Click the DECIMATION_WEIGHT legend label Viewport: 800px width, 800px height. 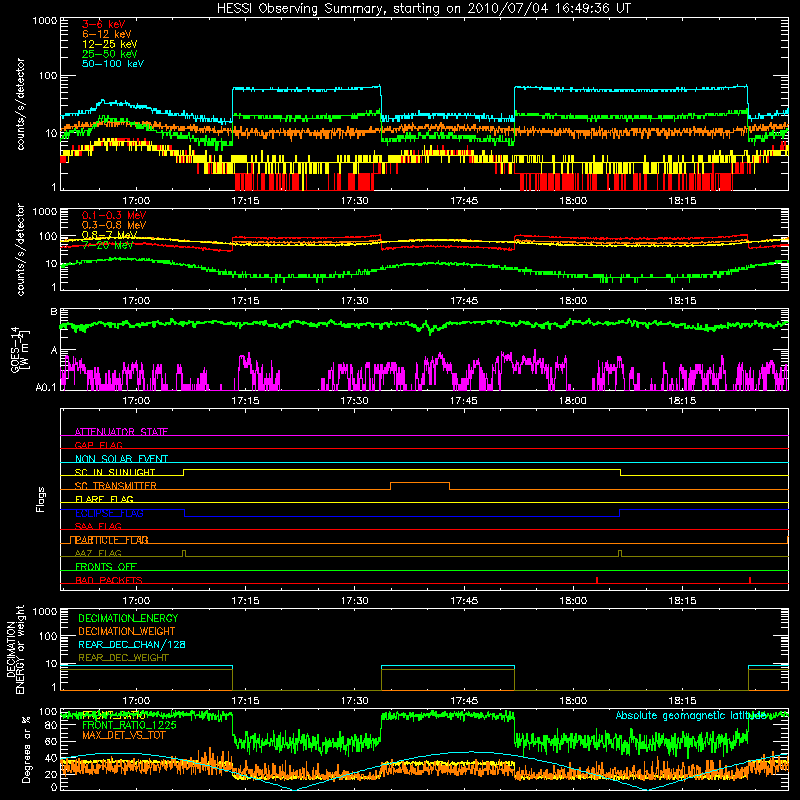127,631
